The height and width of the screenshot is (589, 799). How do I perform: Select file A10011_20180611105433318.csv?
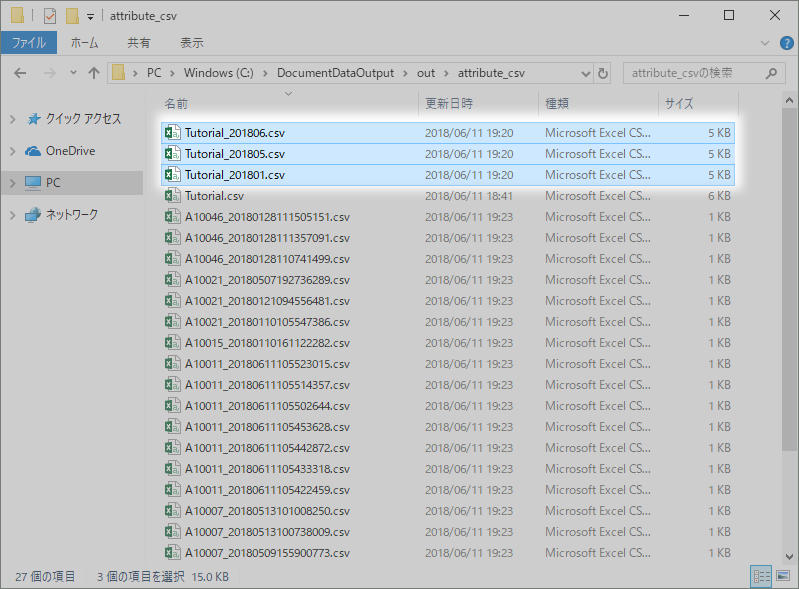448,469
